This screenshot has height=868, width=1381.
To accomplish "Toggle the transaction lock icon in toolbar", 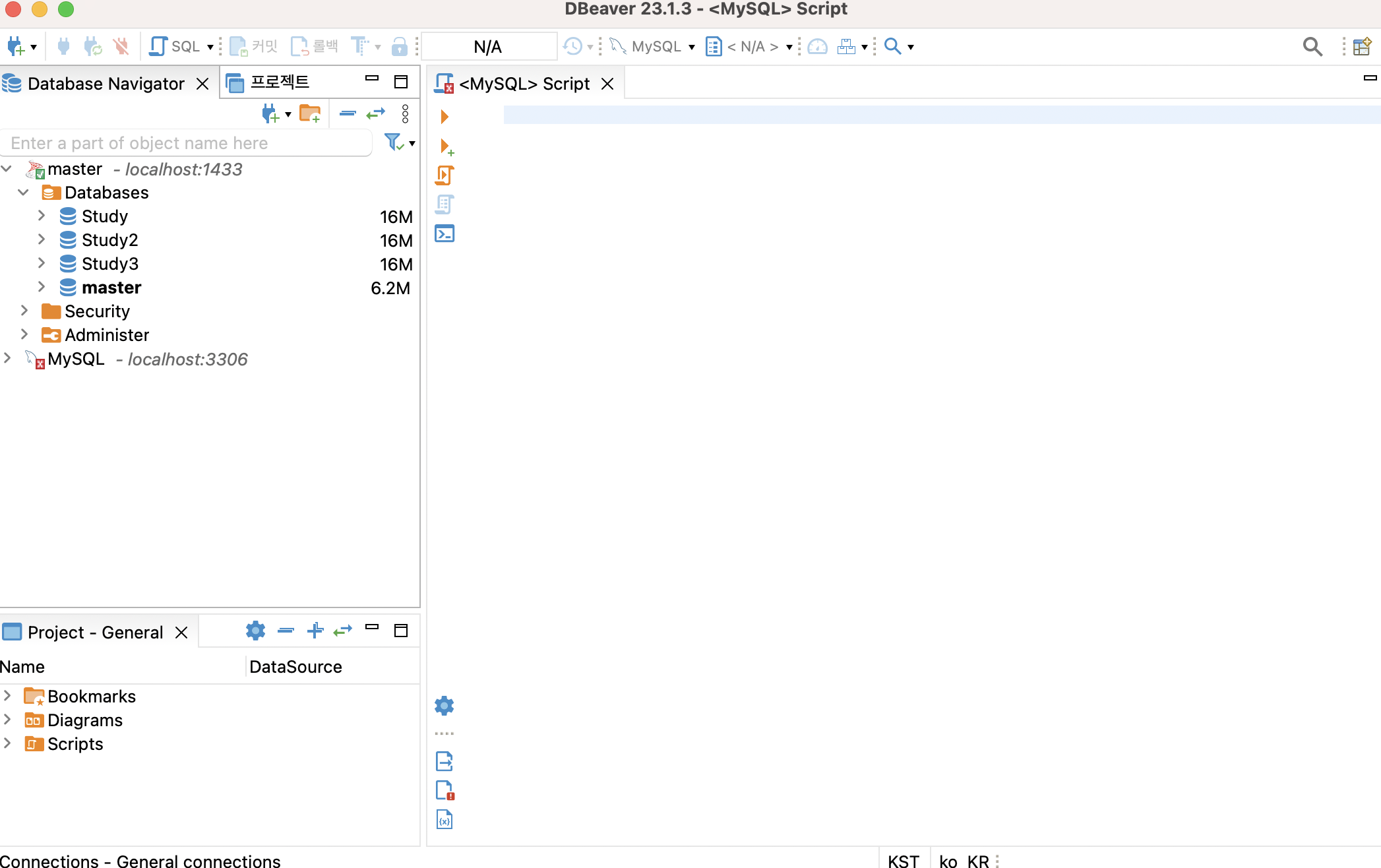I will click(399, 46).
